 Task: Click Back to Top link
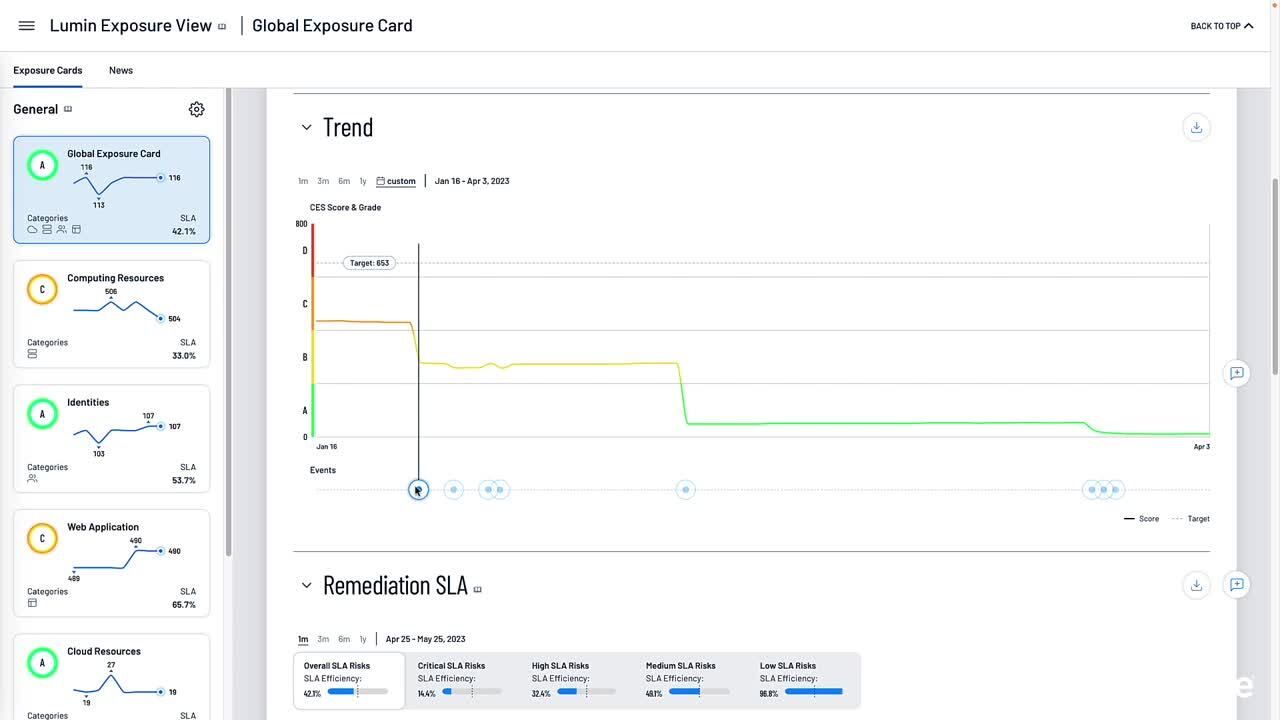(x=1221, y=26)
